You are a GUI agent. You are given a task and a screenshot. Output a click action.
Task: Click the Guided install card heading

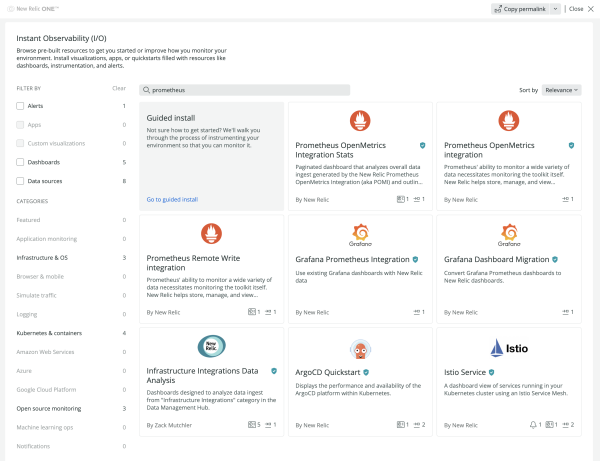click(171, 118)
